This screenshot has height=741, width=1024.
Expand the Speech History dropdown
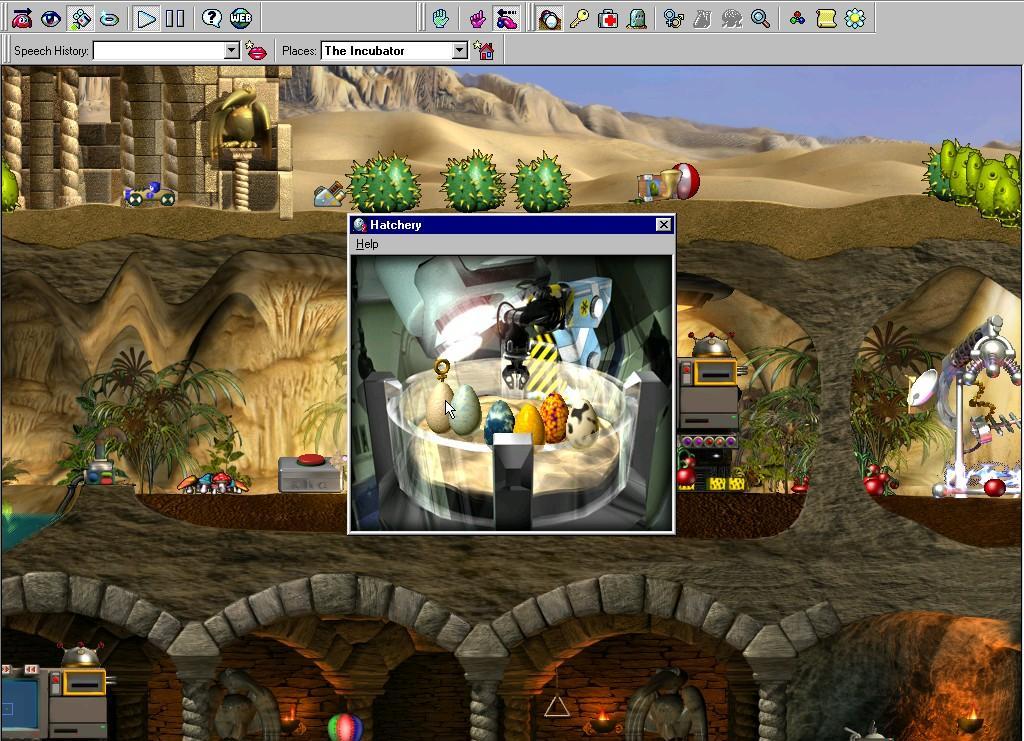[x=232, y=51]
